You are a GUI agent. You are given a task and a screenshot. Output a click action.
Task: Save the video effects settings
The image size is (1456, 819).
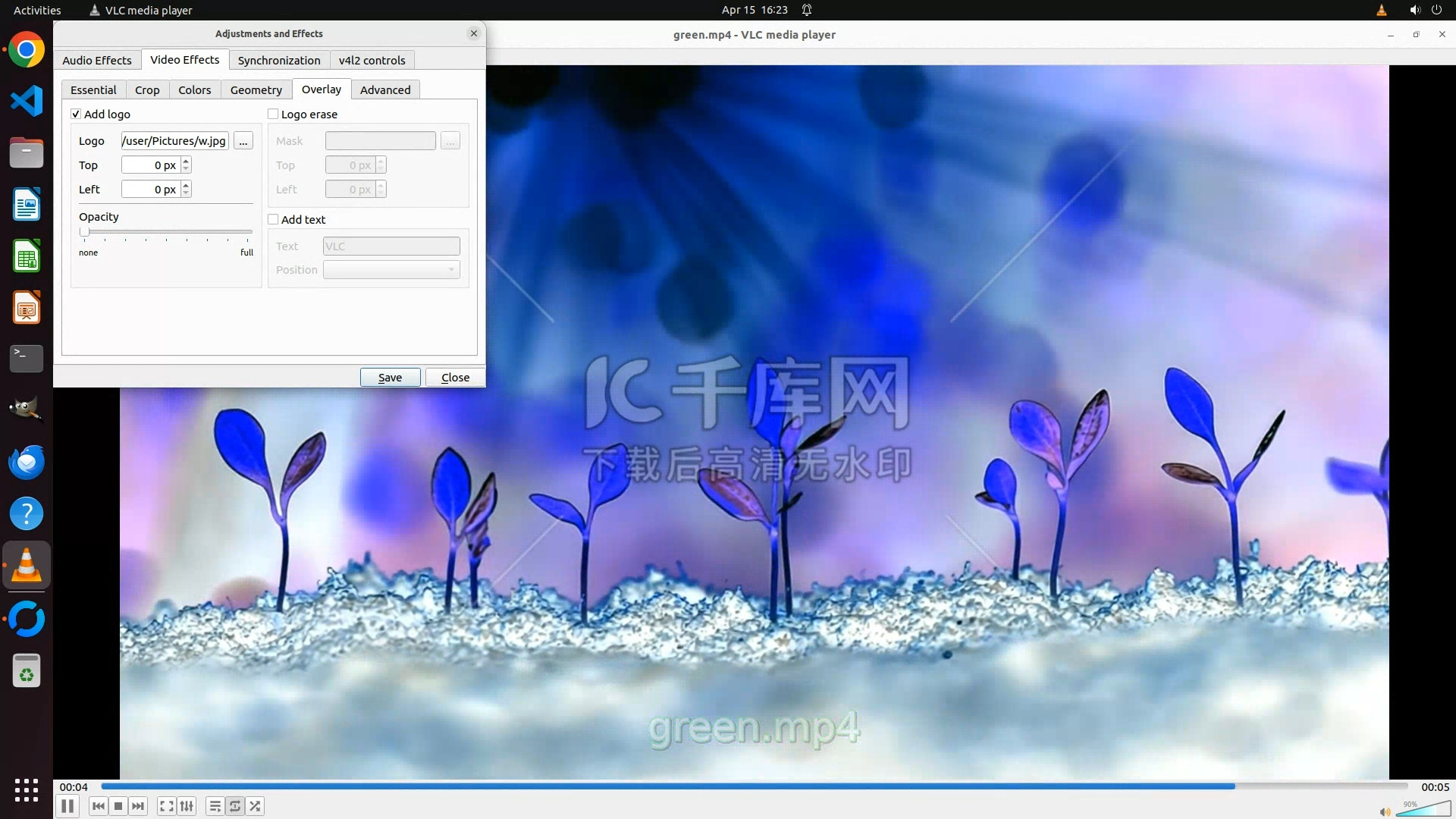tap(390, 377)
